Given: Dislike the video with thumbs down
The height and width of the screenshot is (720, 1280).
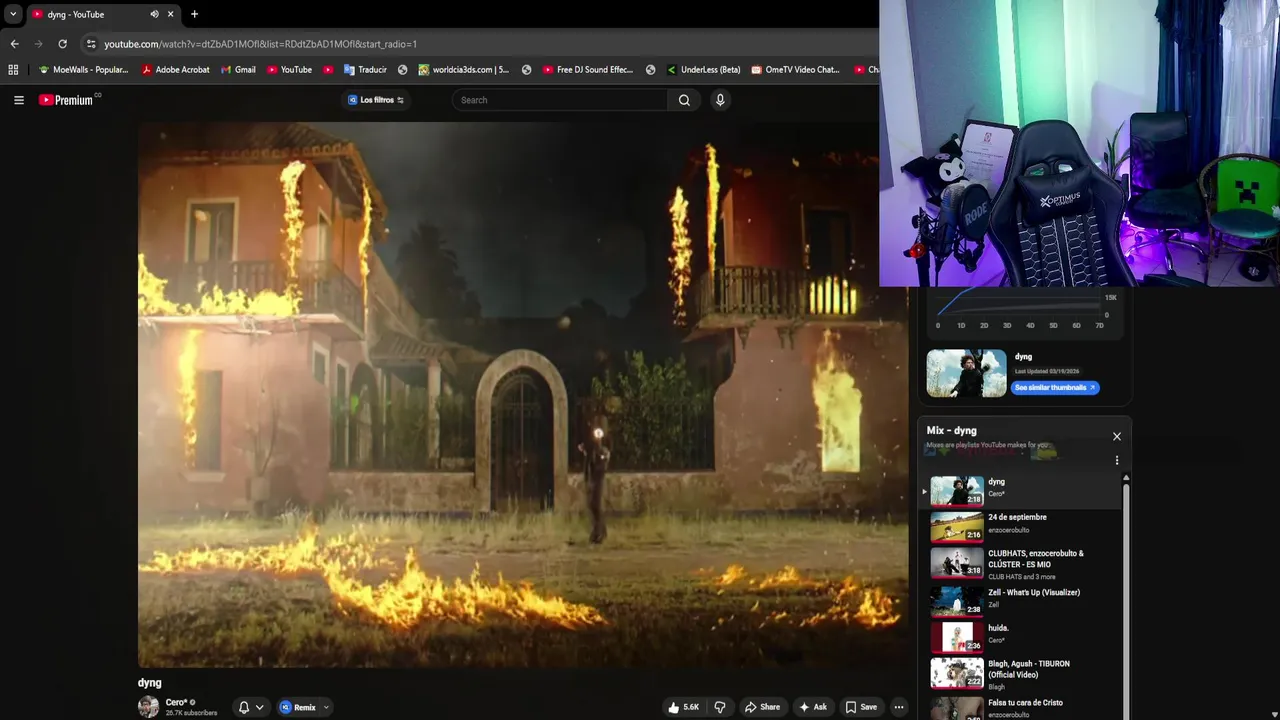Looking at the screenshot, I should point(719,707).
